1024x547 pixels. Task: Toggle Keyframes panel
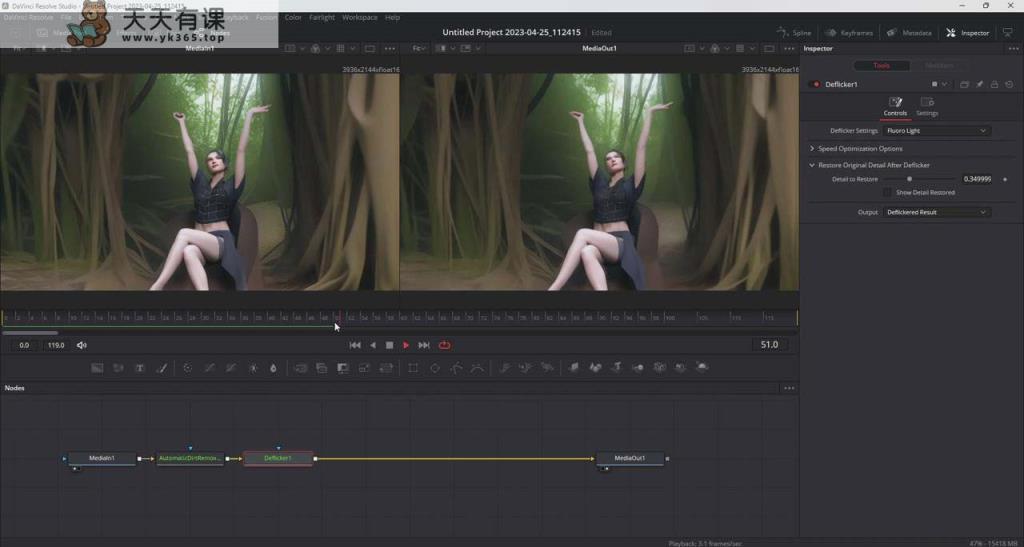tap(849, 33)
